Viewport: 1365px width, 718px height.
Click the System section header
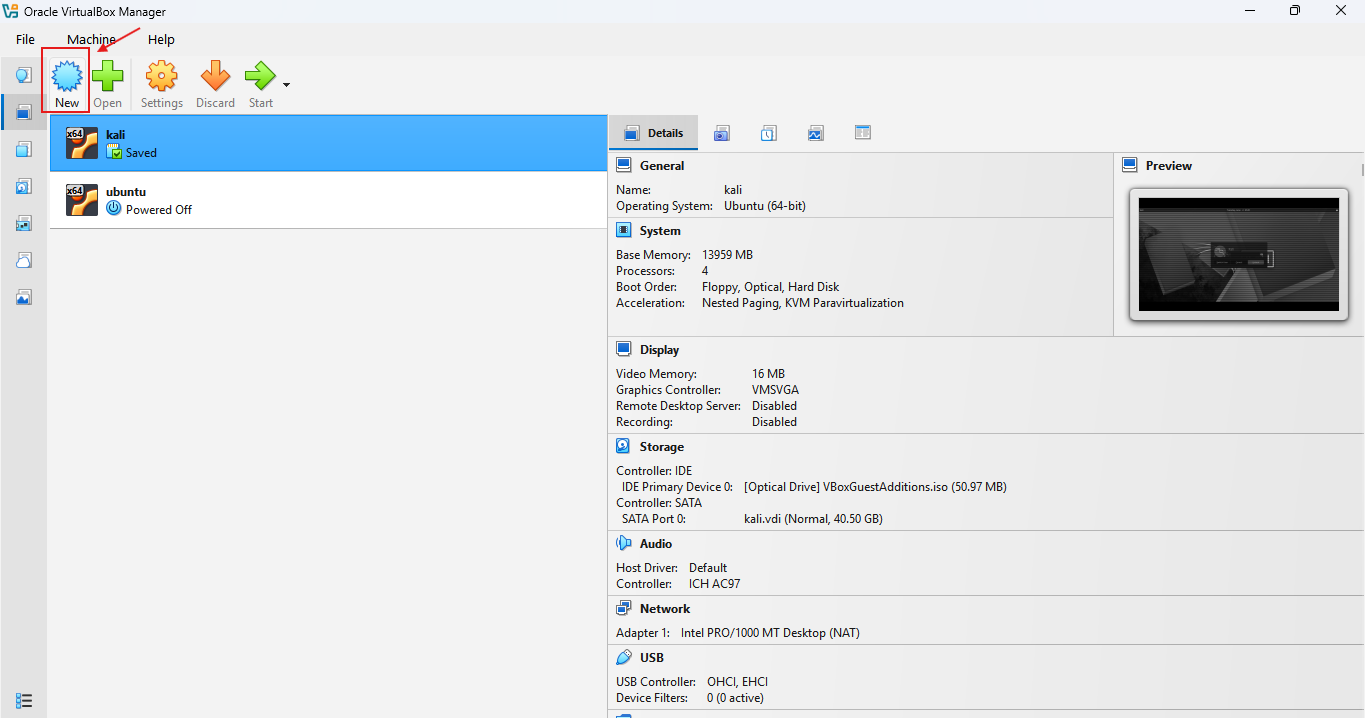click(660, 231)
